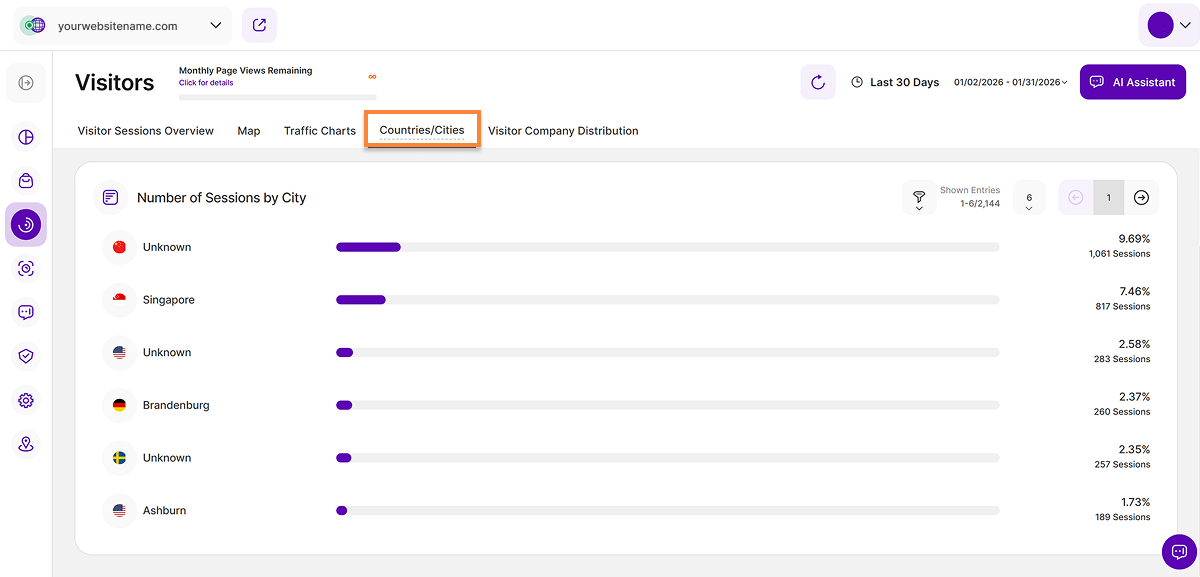The width and height of the screenshot is (1200, 577).
Task: Go to next page of city entries
Action: pos(1141,198)
